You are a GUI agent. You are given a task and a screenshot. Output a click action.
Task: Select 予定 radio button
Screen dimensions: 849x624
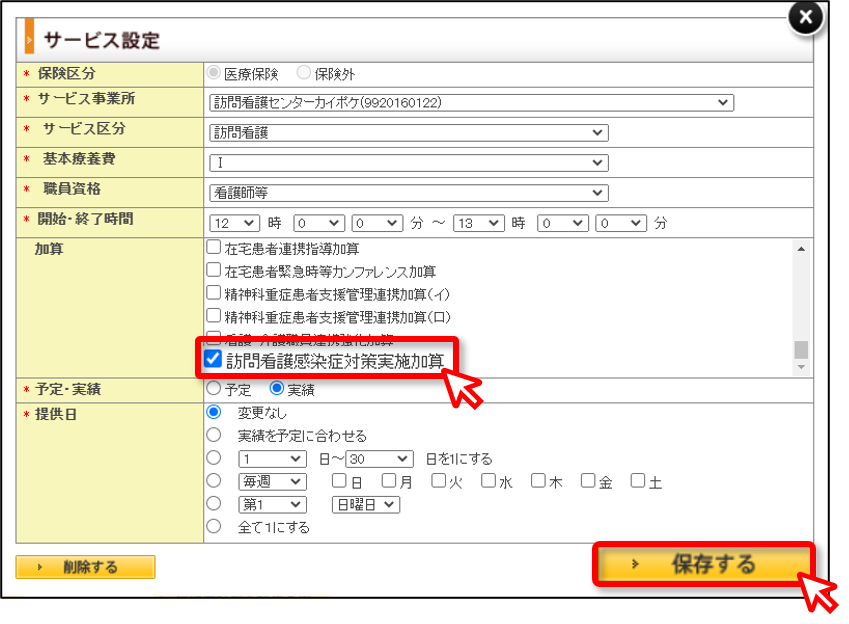click(214, 388)
